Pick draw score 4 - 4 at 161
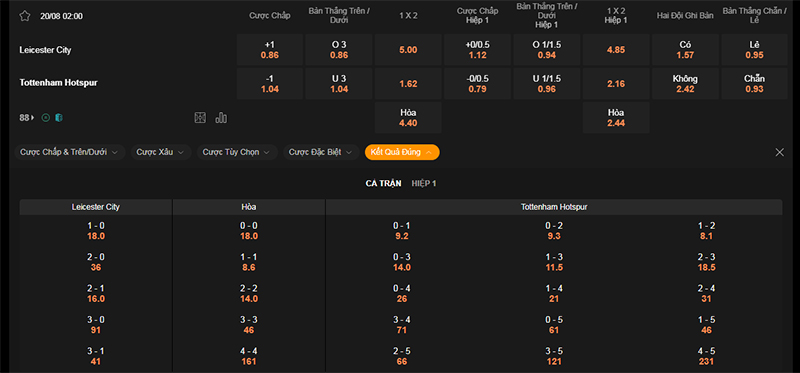The image size is (800, 373). pos(249,357)
